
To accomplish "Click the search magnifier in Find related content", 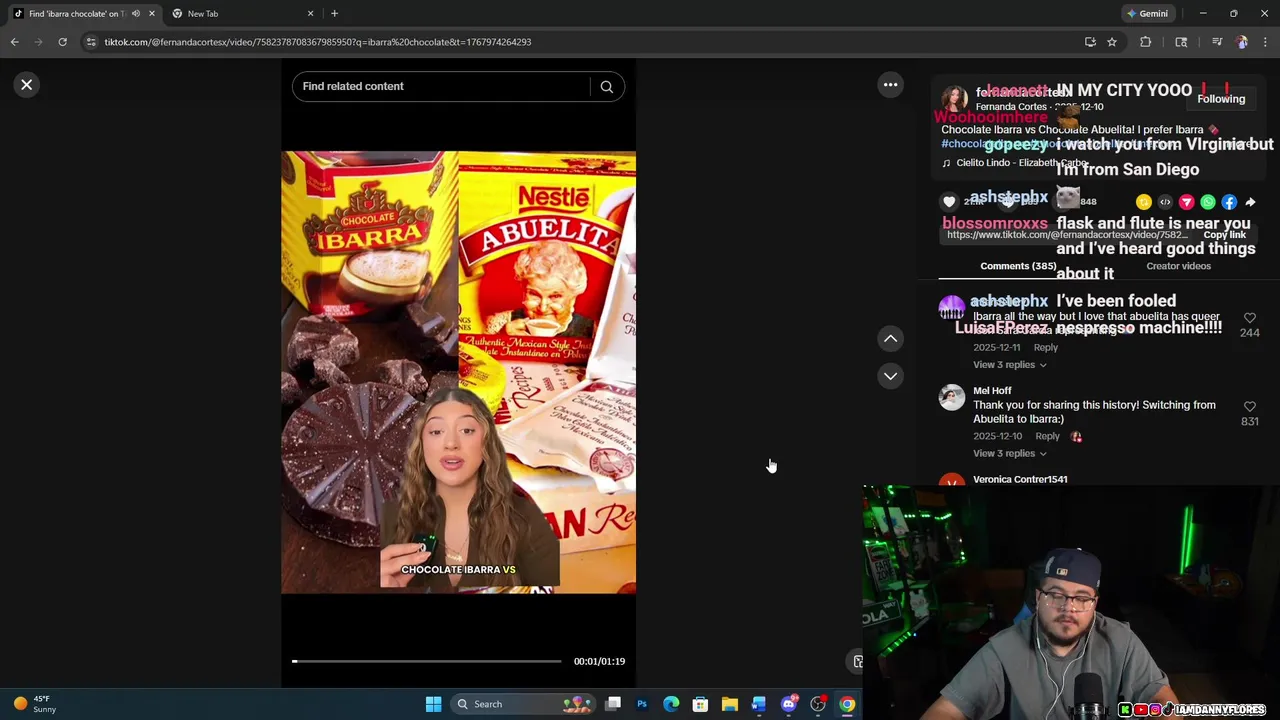I will [606, 86].
